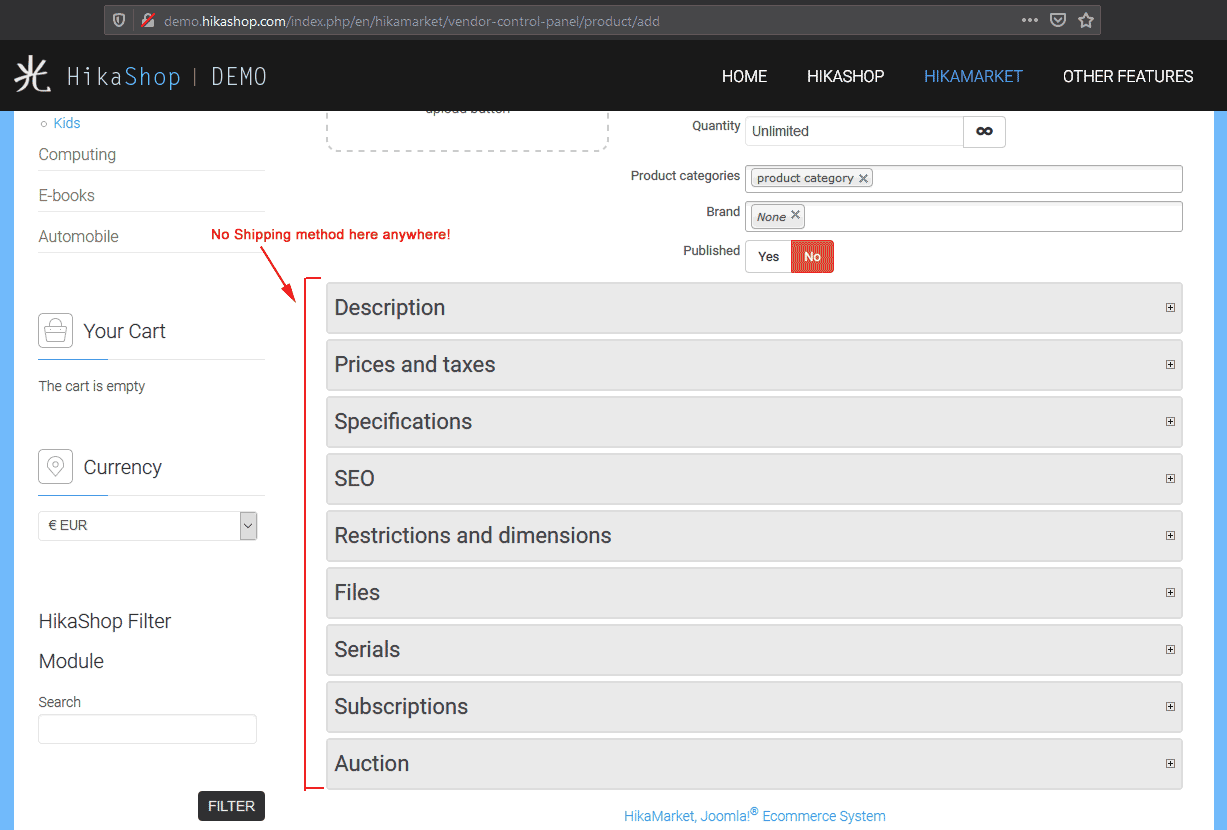Screen dimensions: 1227x830
Task: Click the unlimited quantity infinity button
Action: 984,131
